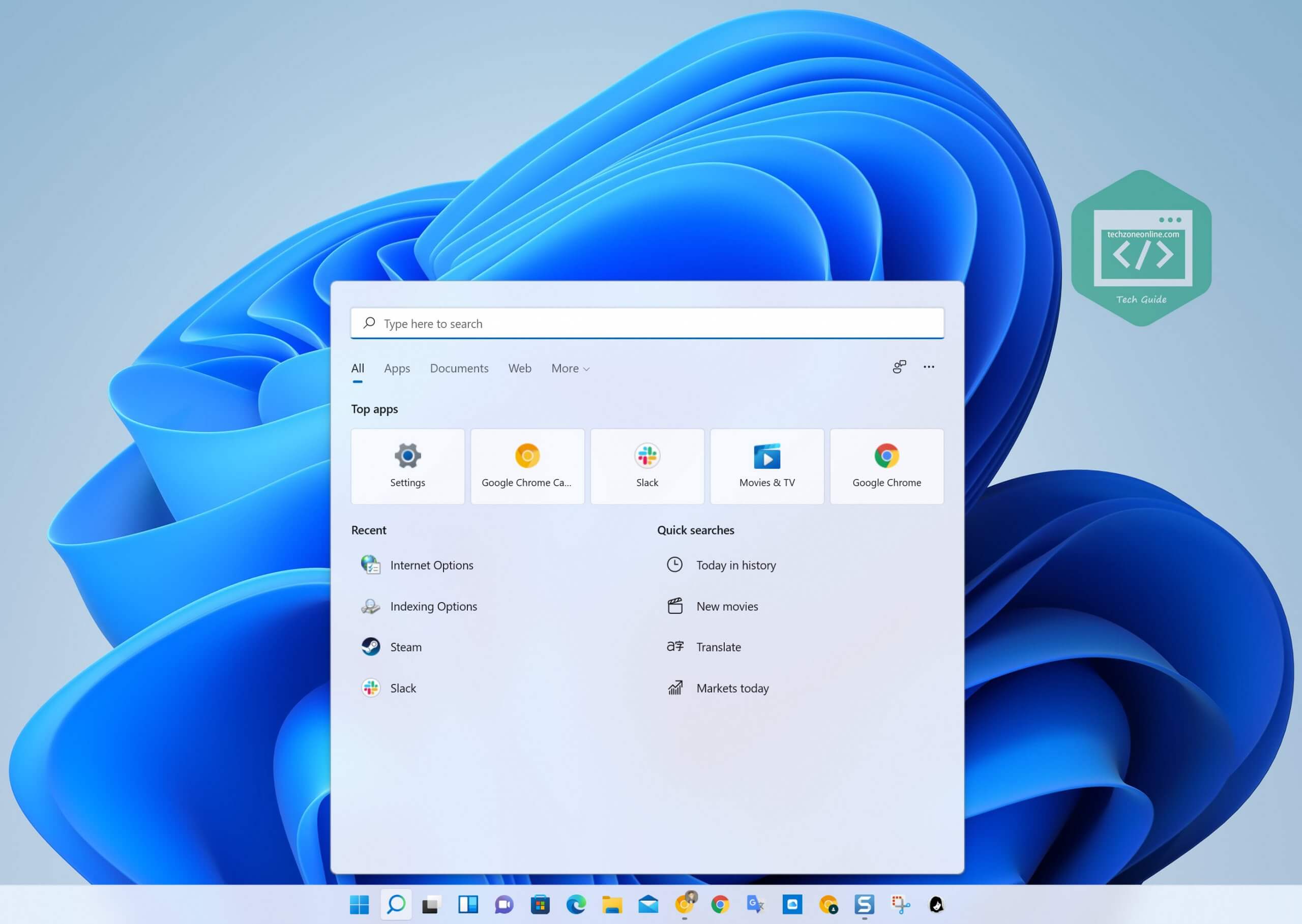Screen dimensions: 1302x924
Task: Switch to the Apps search tab
Action: [x=397, y=368]
